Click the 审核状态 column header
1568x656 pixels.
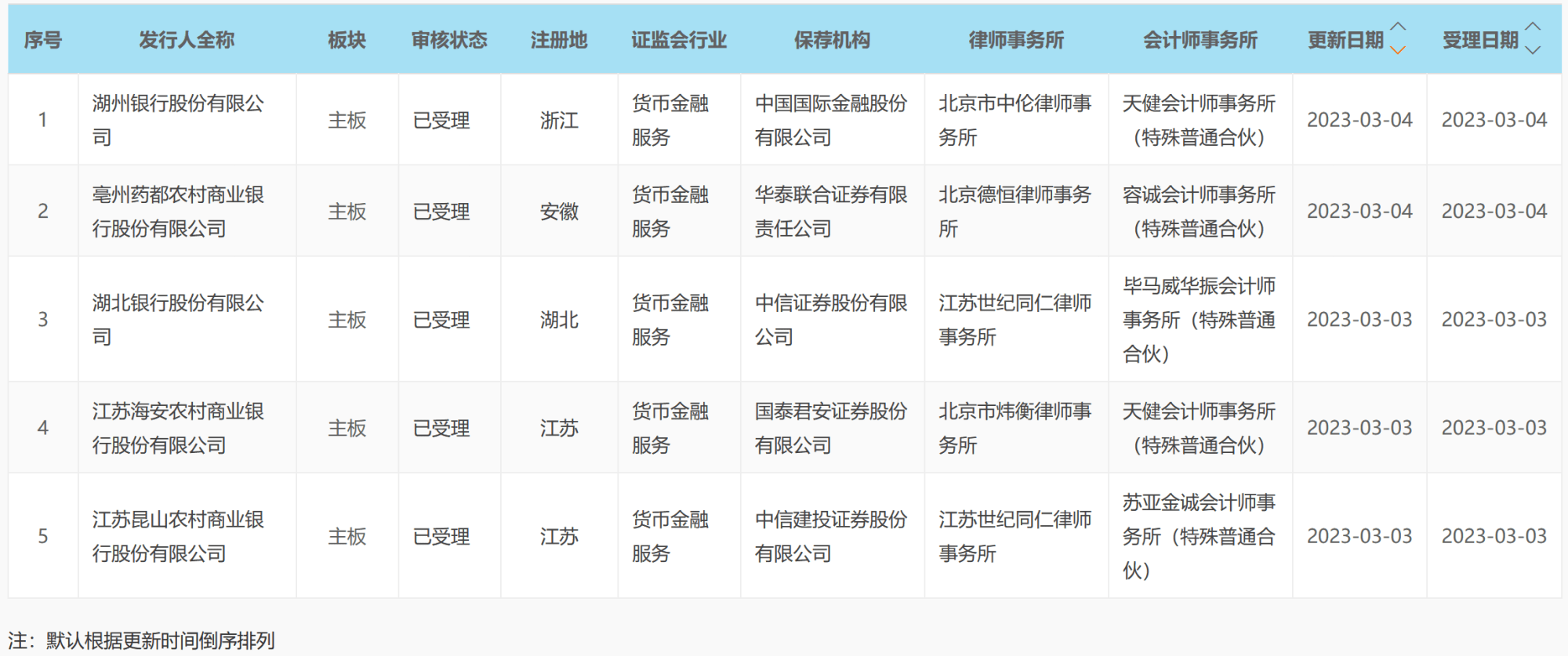click(449, 40)
